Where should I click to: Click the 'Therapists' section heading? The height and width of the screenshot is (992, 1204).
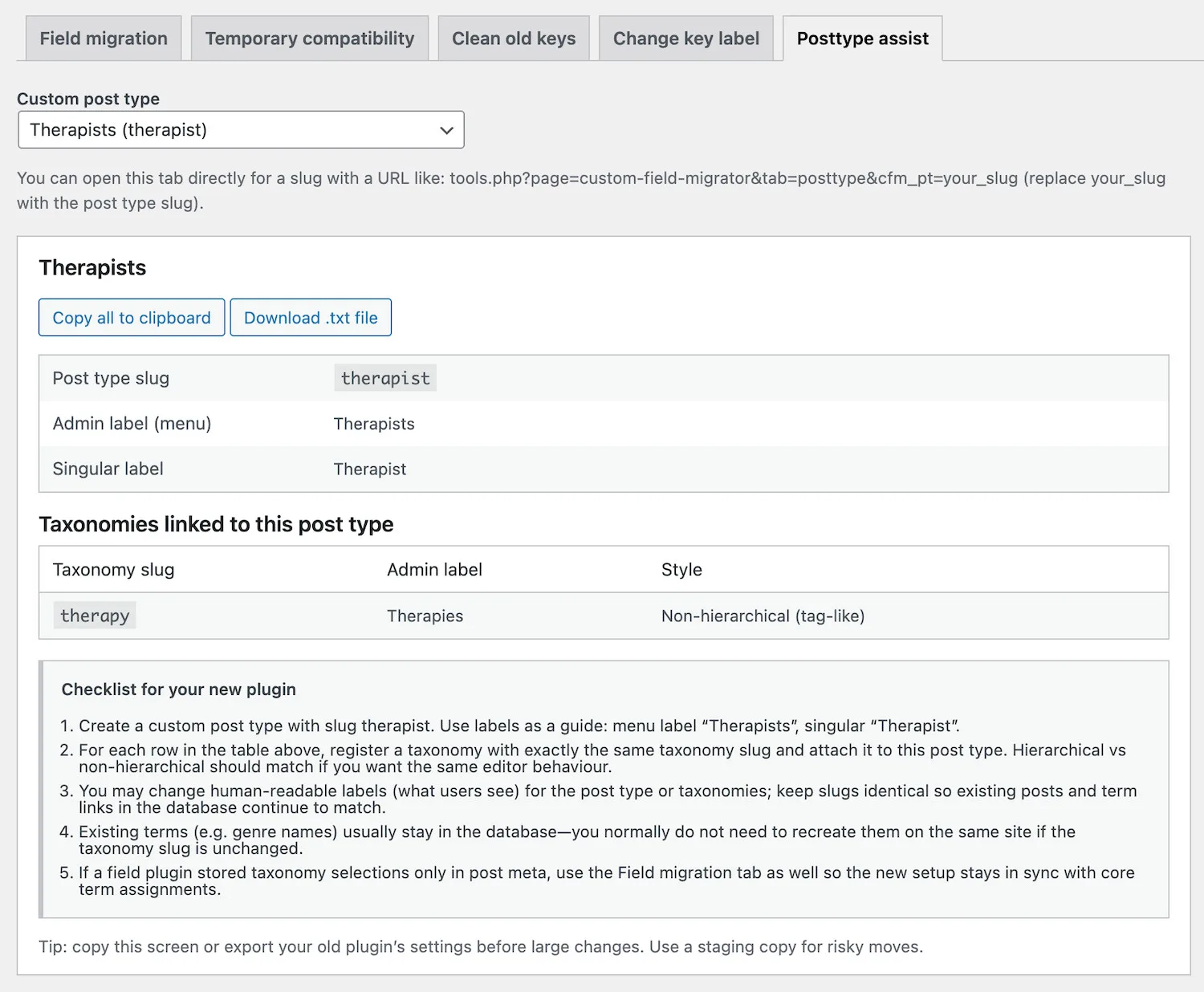[92, 267]
